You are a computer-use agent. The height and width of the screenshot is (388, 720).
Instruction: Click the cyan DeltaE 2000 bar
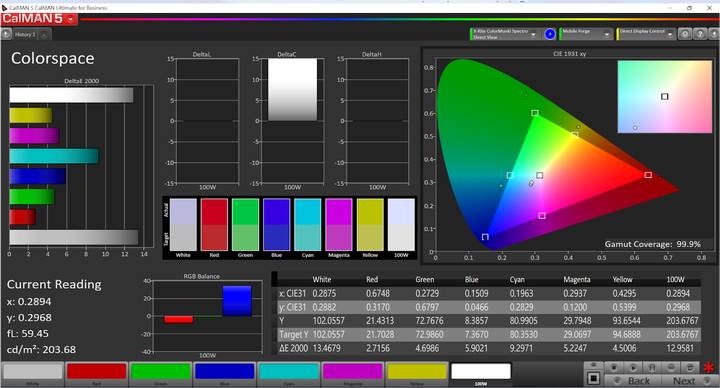pyautogui.click(x=54, y=156)
